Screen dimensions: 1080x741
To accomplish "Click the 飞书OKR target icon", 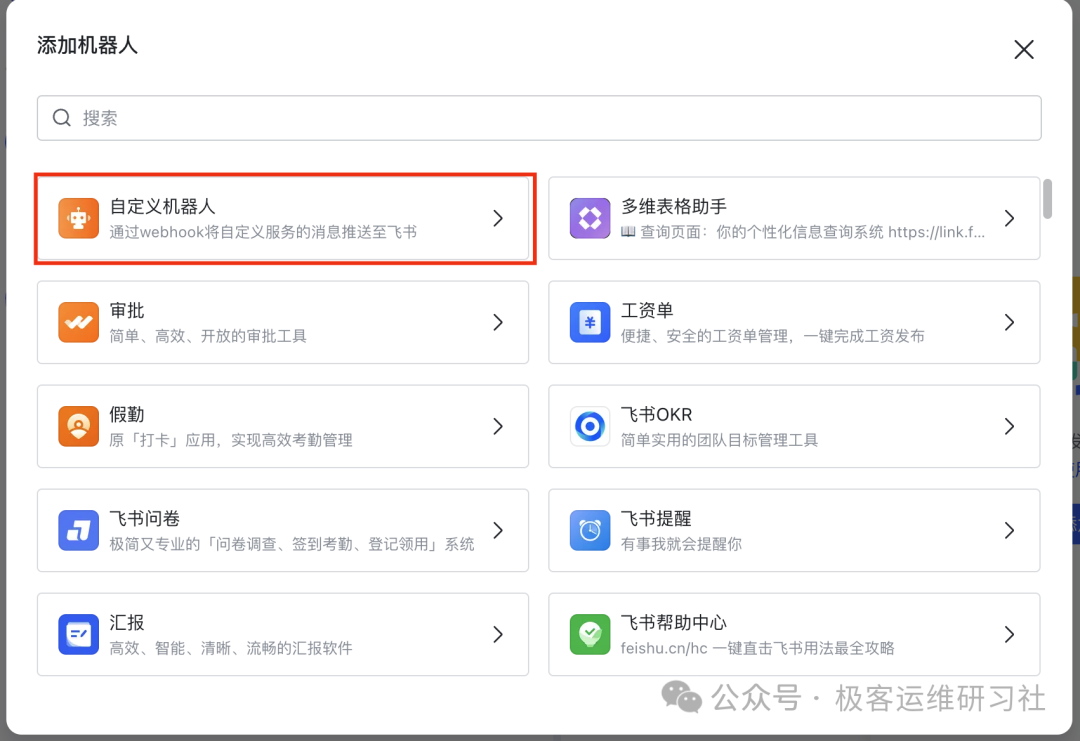I will coord(590,426).
